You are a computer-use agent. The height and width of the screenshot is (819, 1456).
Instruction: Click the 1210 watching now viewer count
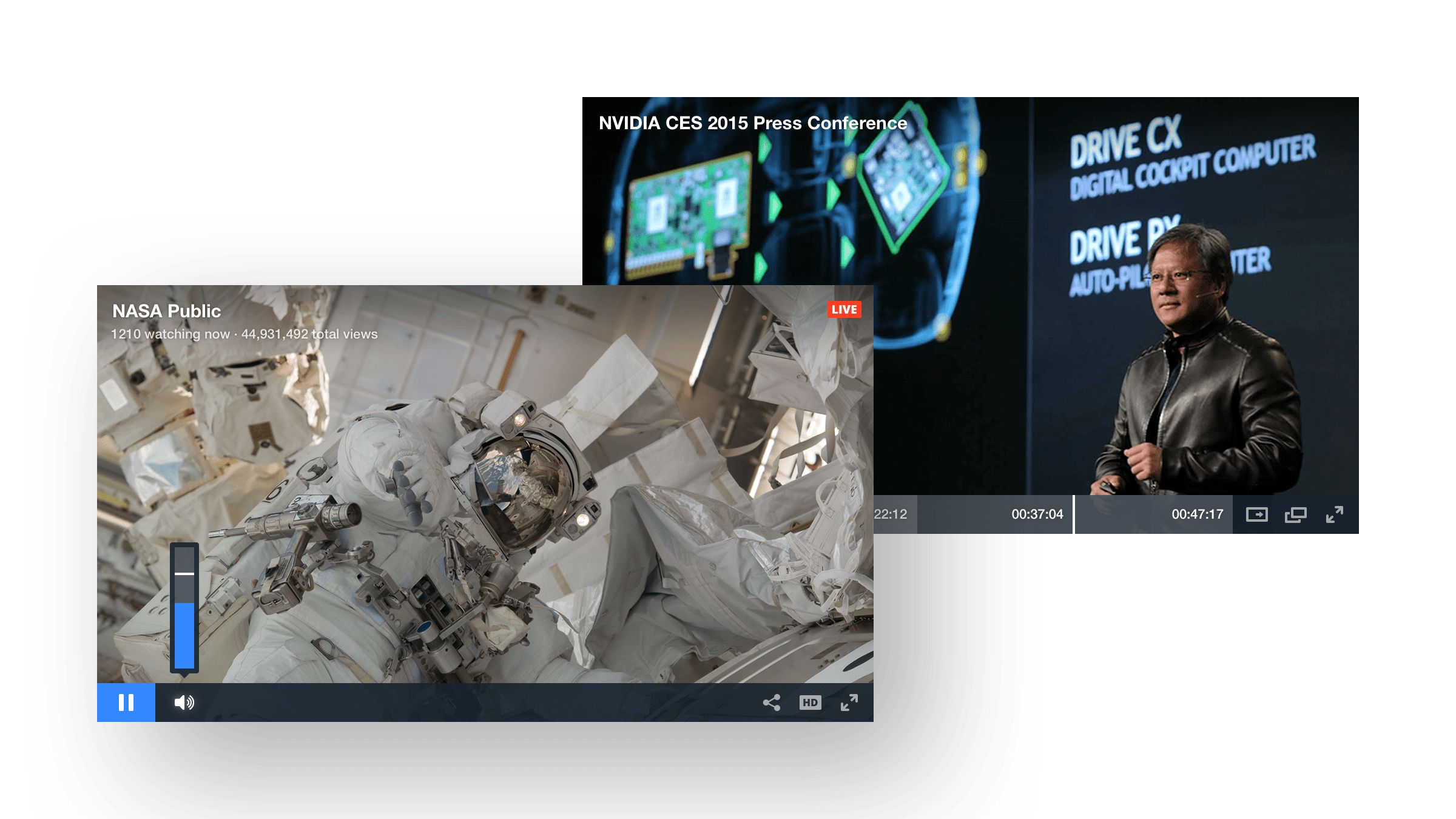click(170, 334)
